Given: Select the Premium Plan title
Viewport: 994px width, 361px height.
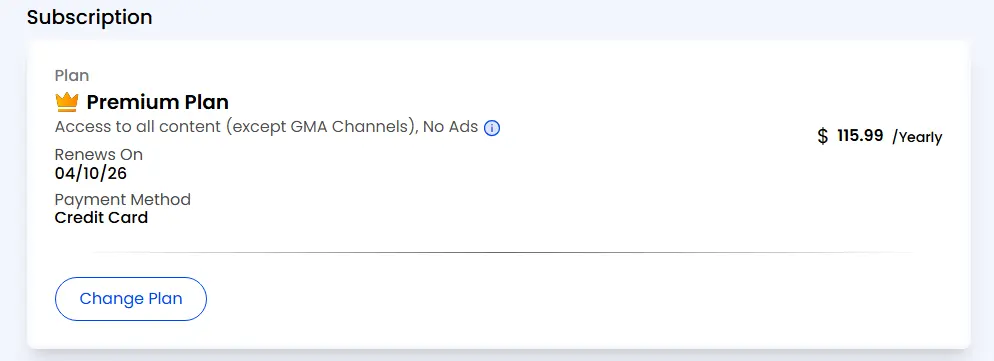Looking at the screenshot, I should pos(157,102).
